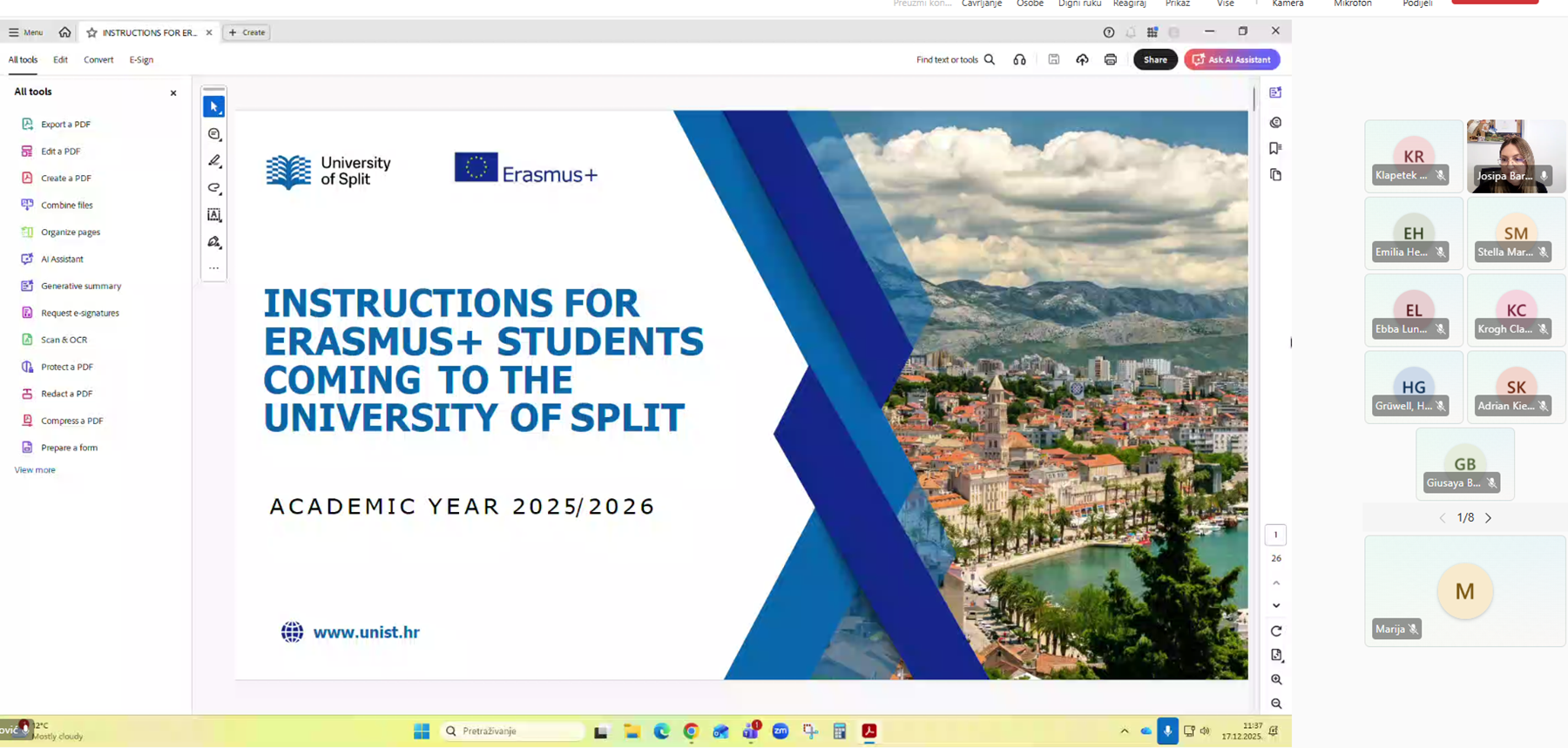Zoom in using the magnifier plus icon

(x=1276, y=679)
